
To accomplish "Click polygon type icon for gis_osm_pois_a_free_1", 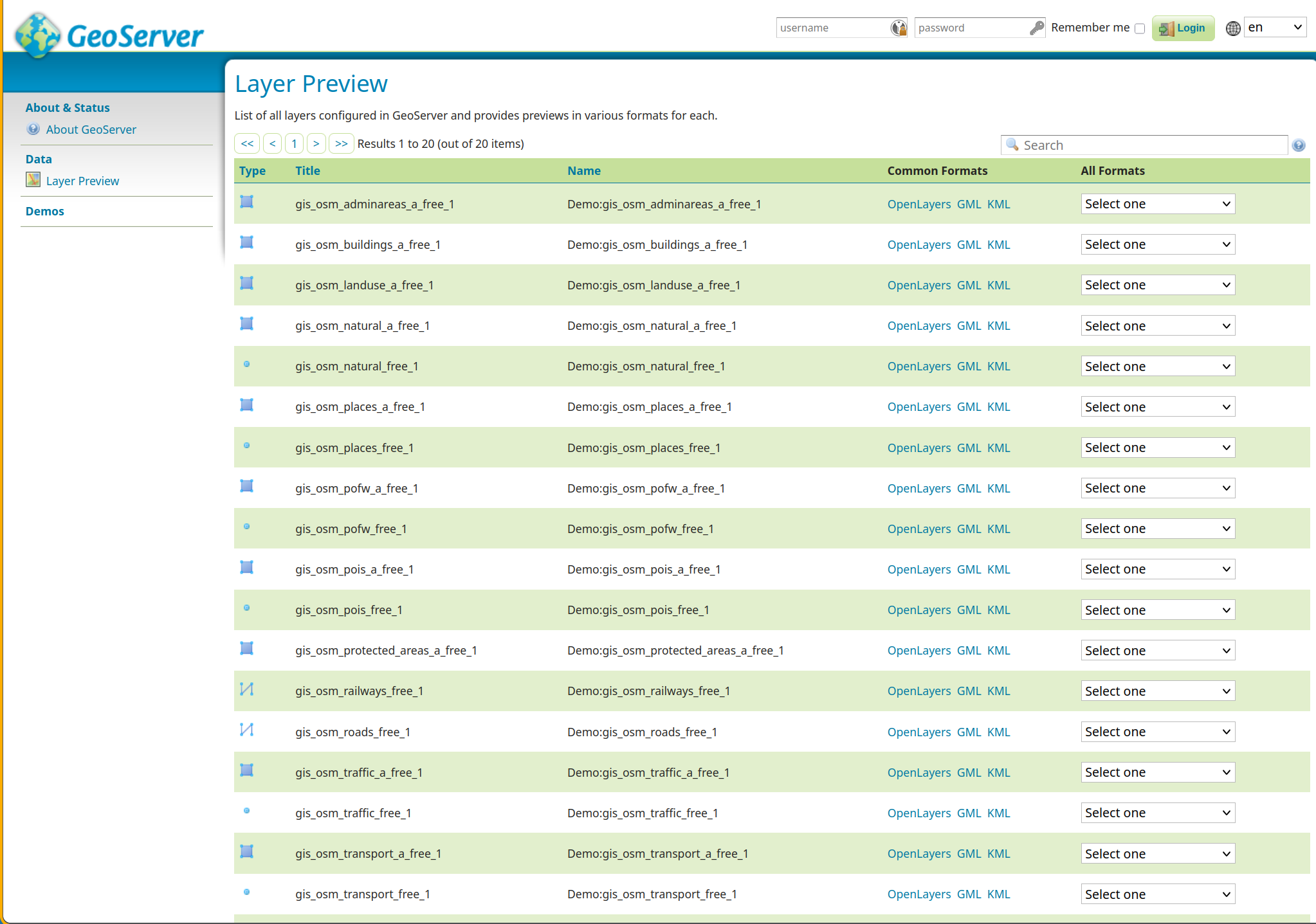I will click(x=247, y=567).
